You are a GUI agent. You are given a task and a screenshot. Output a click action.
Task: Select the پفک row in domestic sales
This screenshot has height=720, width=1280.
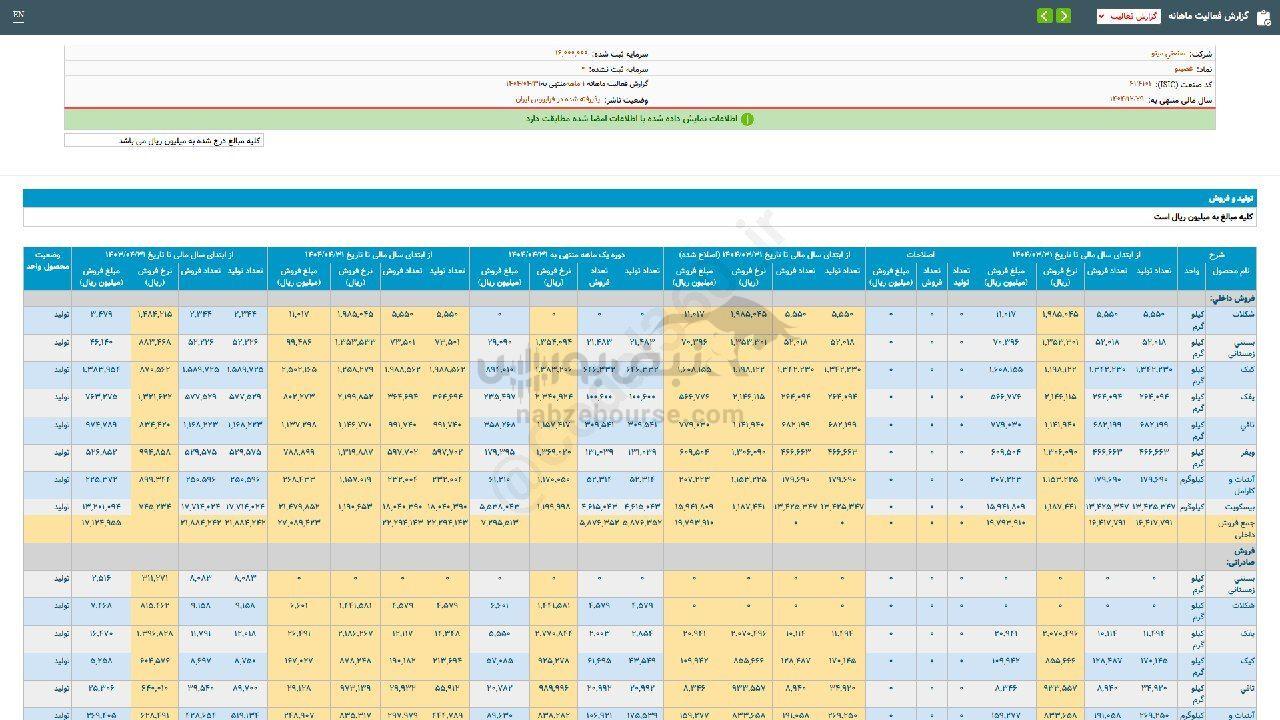[640, 402]
